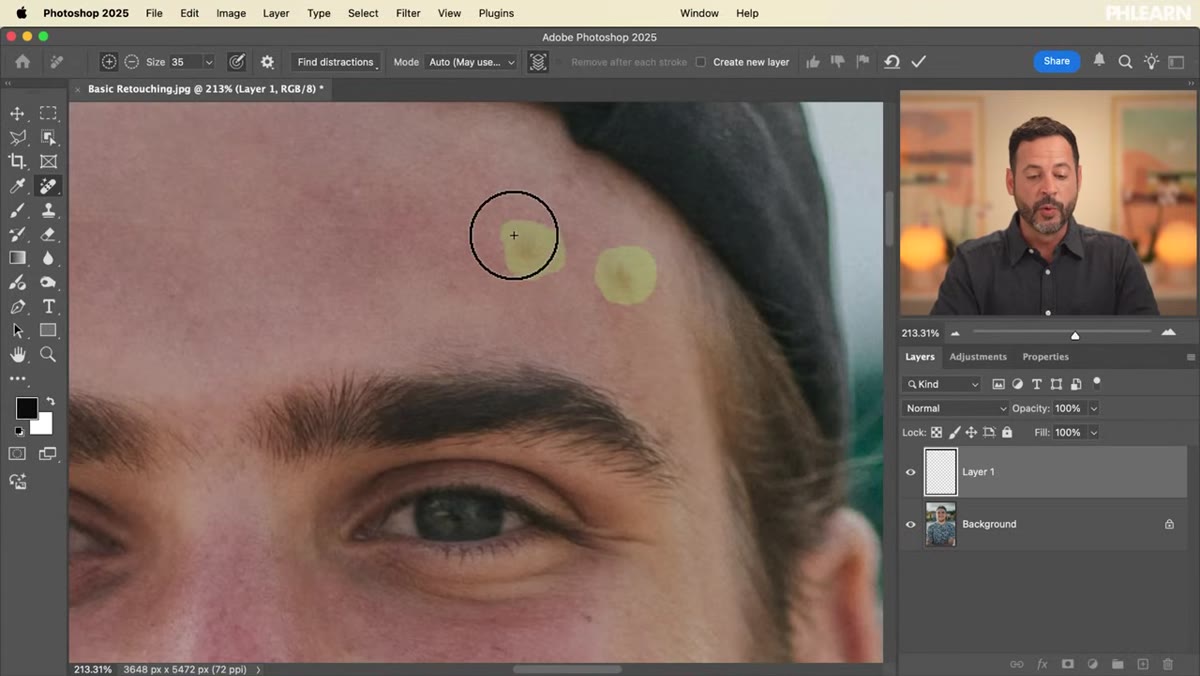Click the delete layer trash icon
This screenshot has height=676, width=1200.
(x=1168, y=664)
